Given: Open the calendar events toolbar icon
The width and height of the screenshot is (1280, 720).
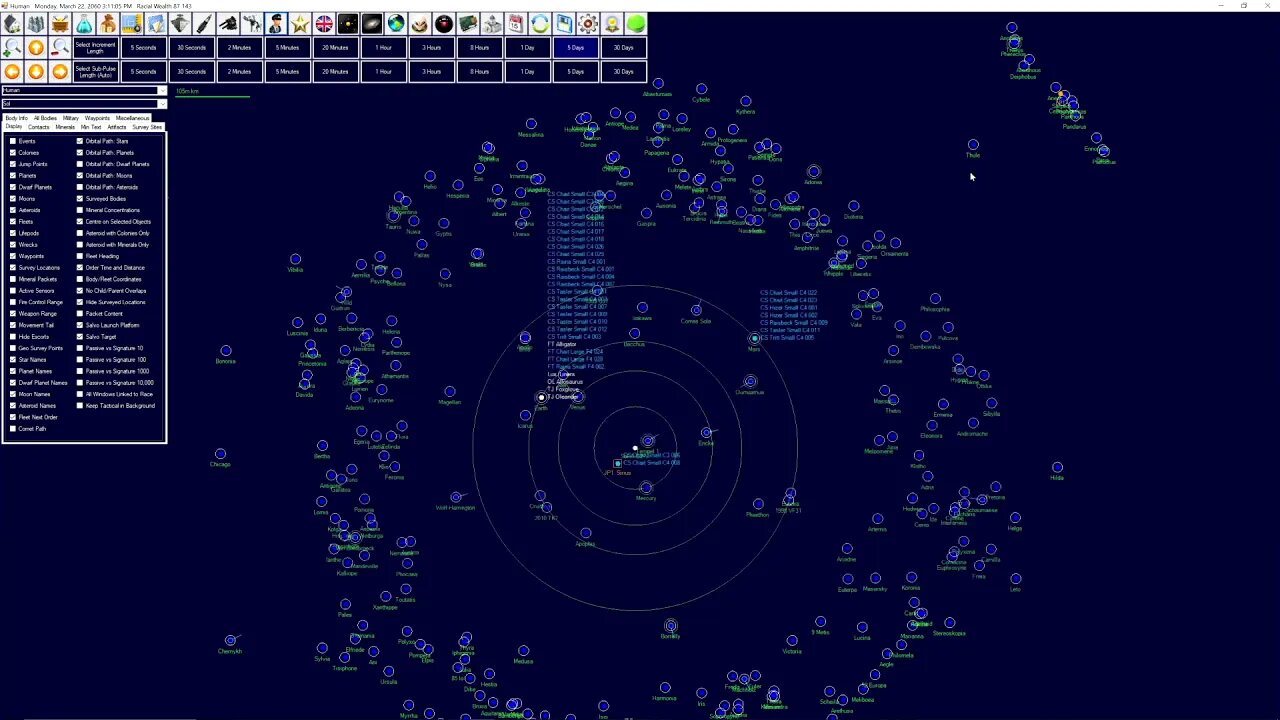Looking at the screenshot, I should coord(516,23).
